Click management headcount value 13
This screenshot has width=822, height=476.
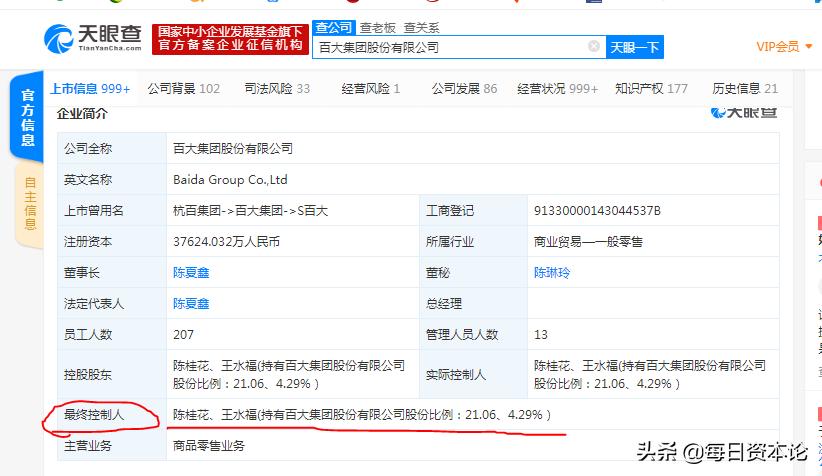[540, 334]
